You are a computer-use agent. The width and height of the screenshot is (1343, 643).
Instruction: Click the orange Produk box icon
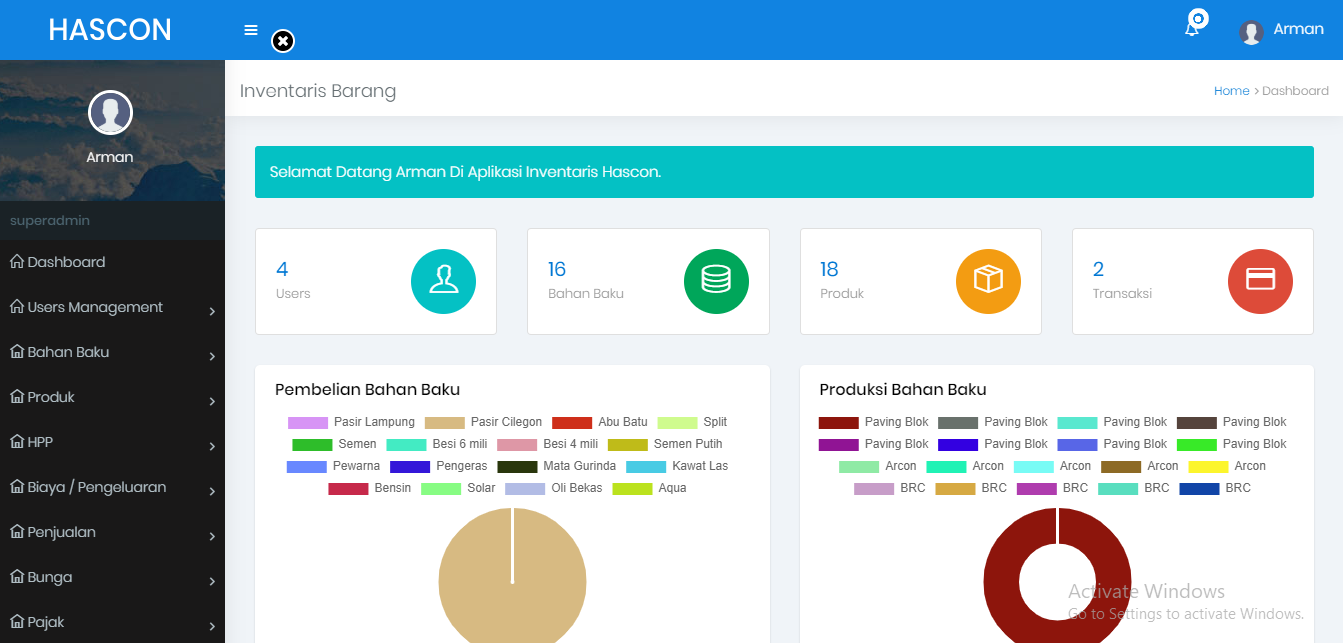(x=988, y=281)
